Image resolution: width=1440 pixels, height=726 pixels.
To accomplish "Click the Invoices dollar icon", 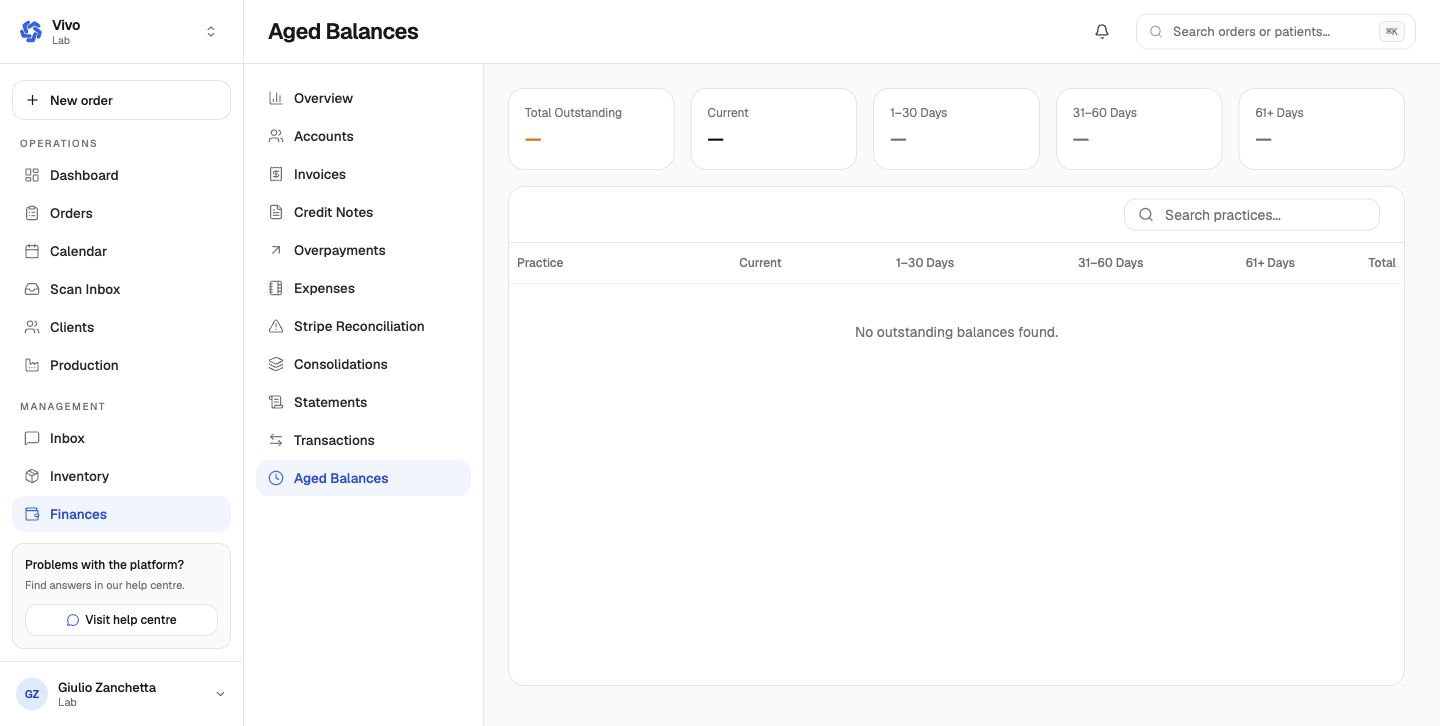I will pyautogui.click(x=276, y=174).
